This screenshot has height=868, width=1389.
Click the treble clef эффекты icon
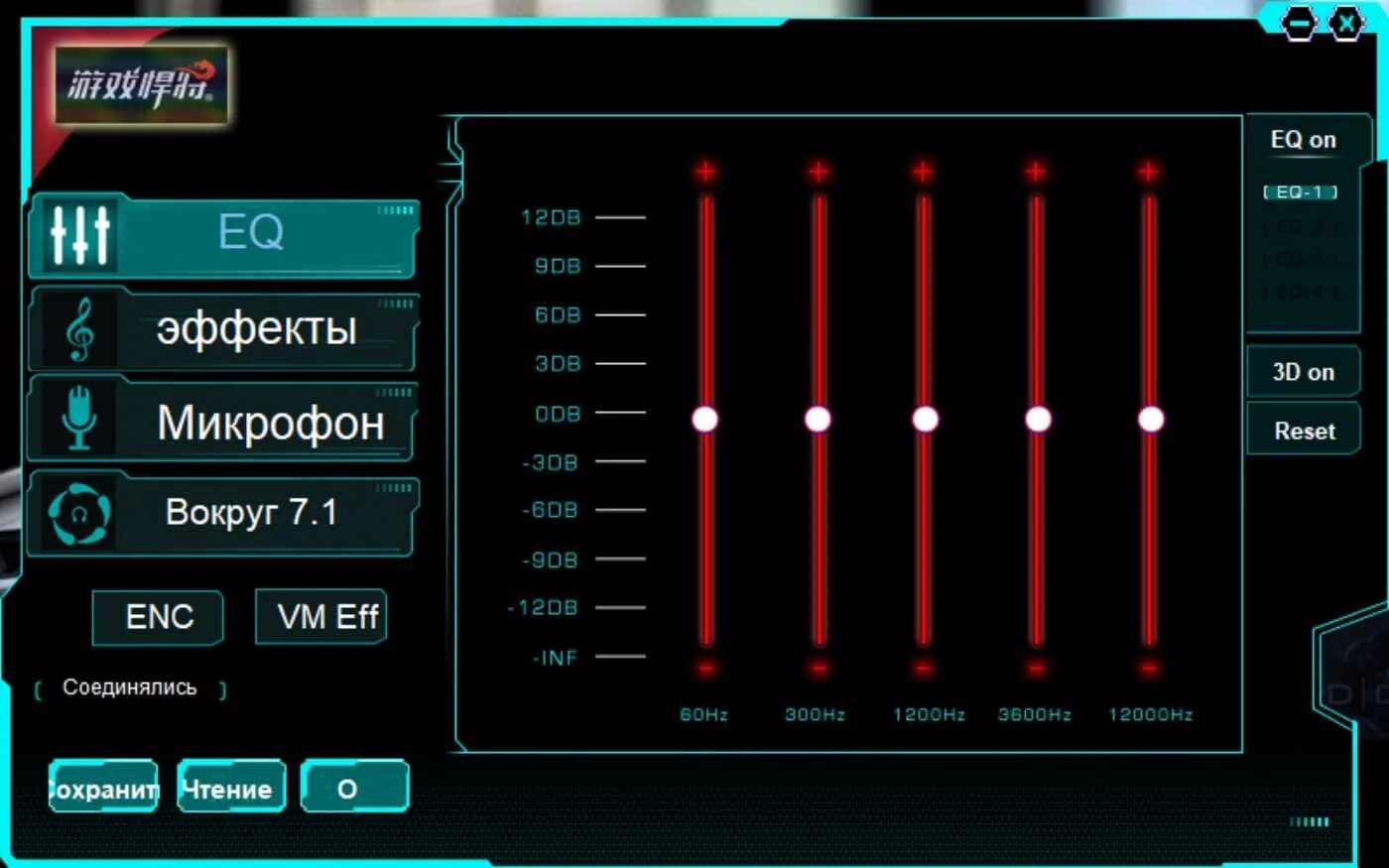[79, 327]
